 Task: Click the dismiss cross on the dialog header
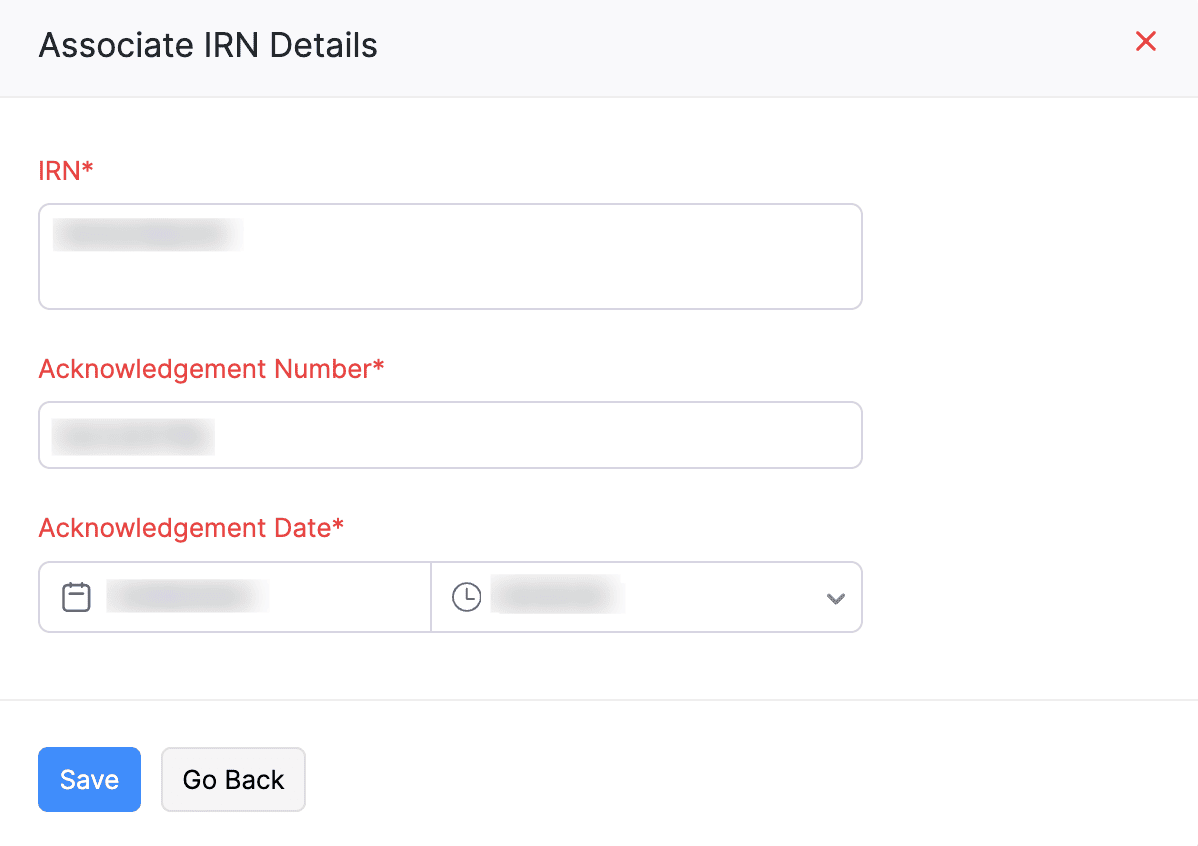[1145, 41]
